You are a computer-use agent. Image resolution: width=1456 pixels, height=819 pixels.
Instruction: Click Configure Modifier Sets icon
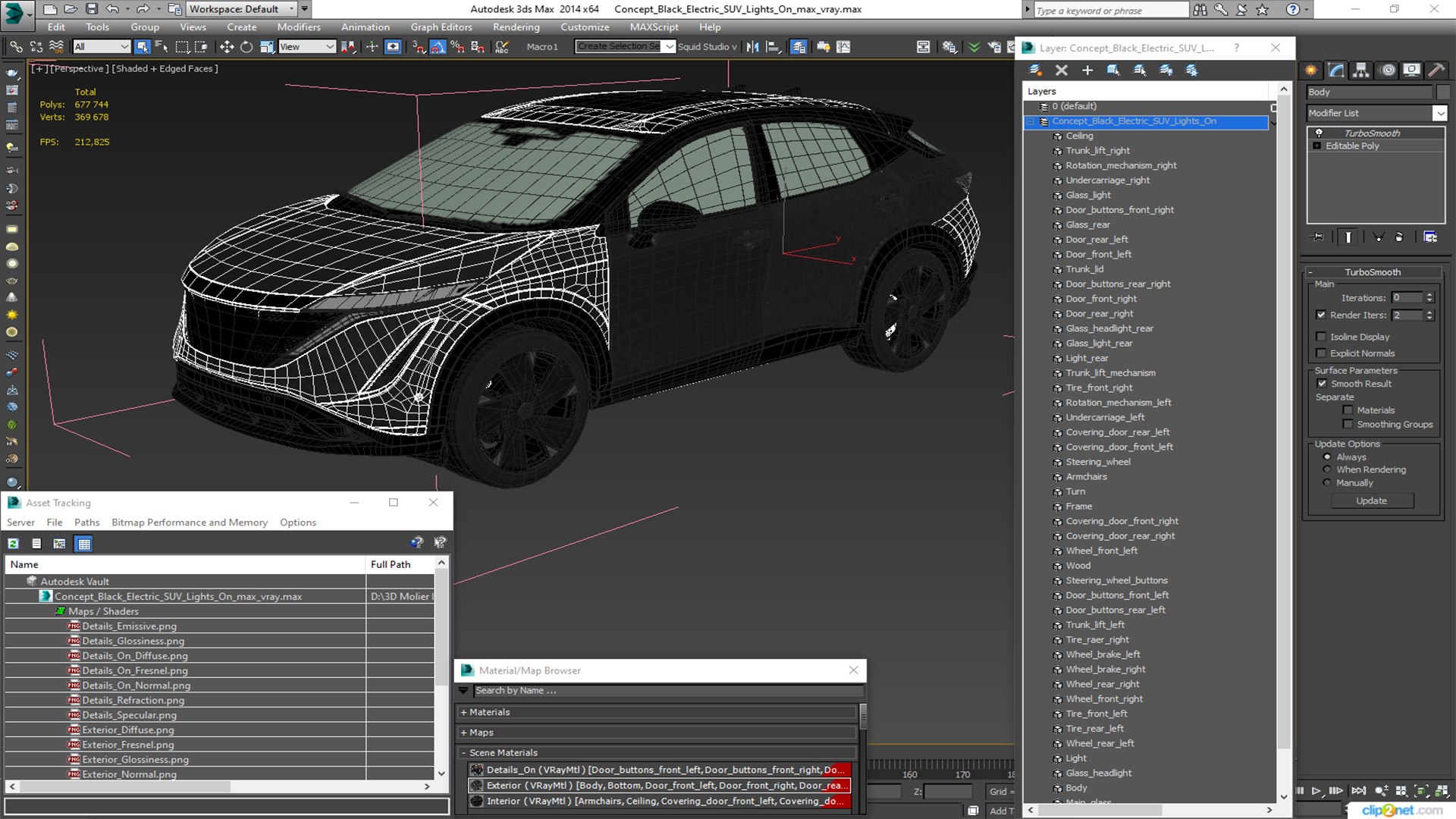pyautogui.click(x=1430, y=237)
